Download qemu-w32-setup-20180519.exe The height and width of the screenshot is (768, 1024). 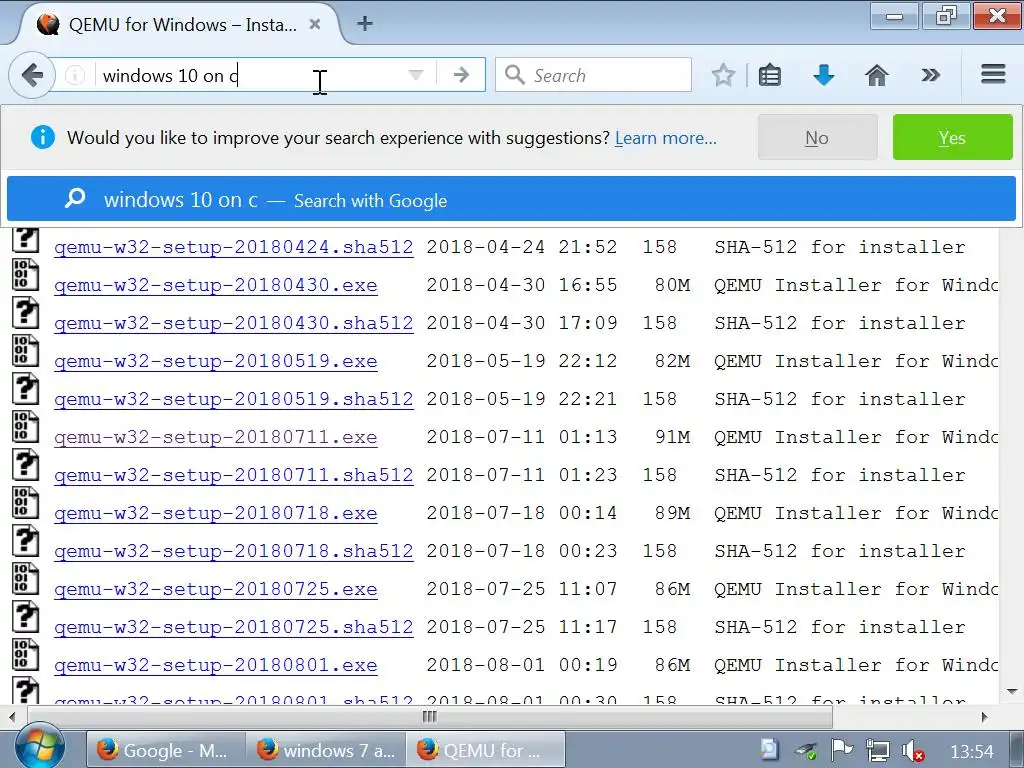pyautogui.click(x=216, y=360)
